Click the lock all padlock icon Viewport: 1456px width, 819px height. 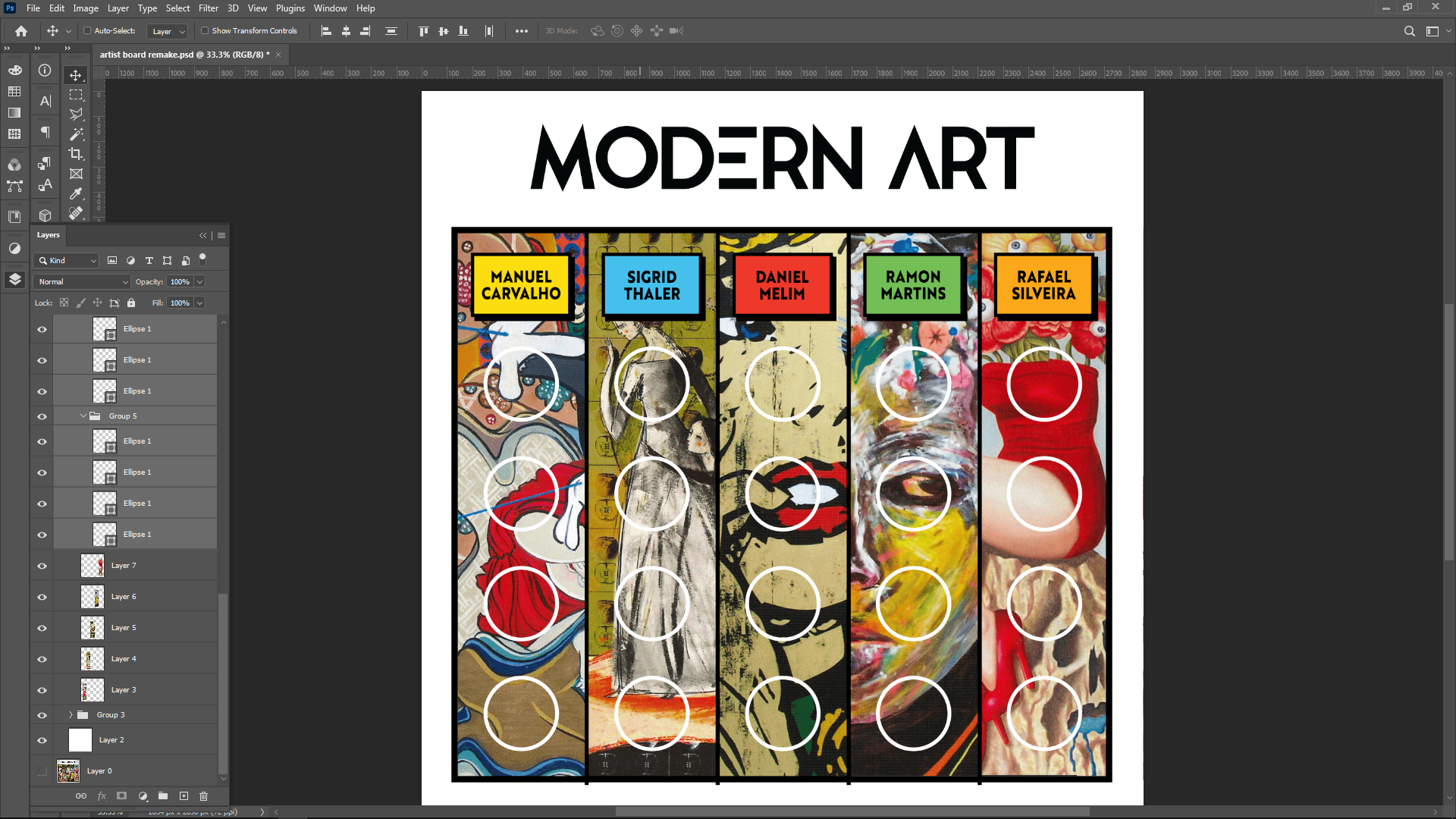click(x=131, y=303)
